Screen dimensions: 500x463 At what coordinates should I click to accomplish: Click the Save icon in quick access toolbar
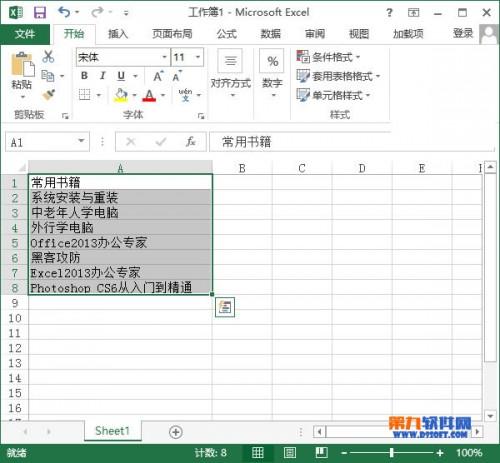(40, 13)
